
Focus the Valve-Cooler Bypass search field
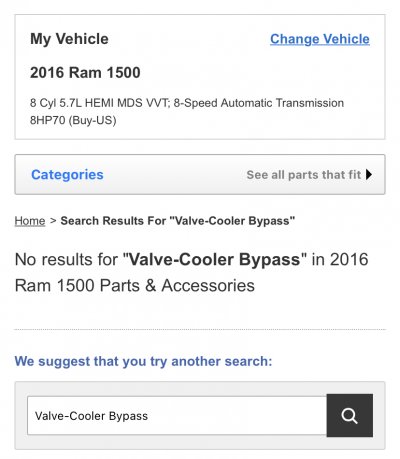[177, 416]
